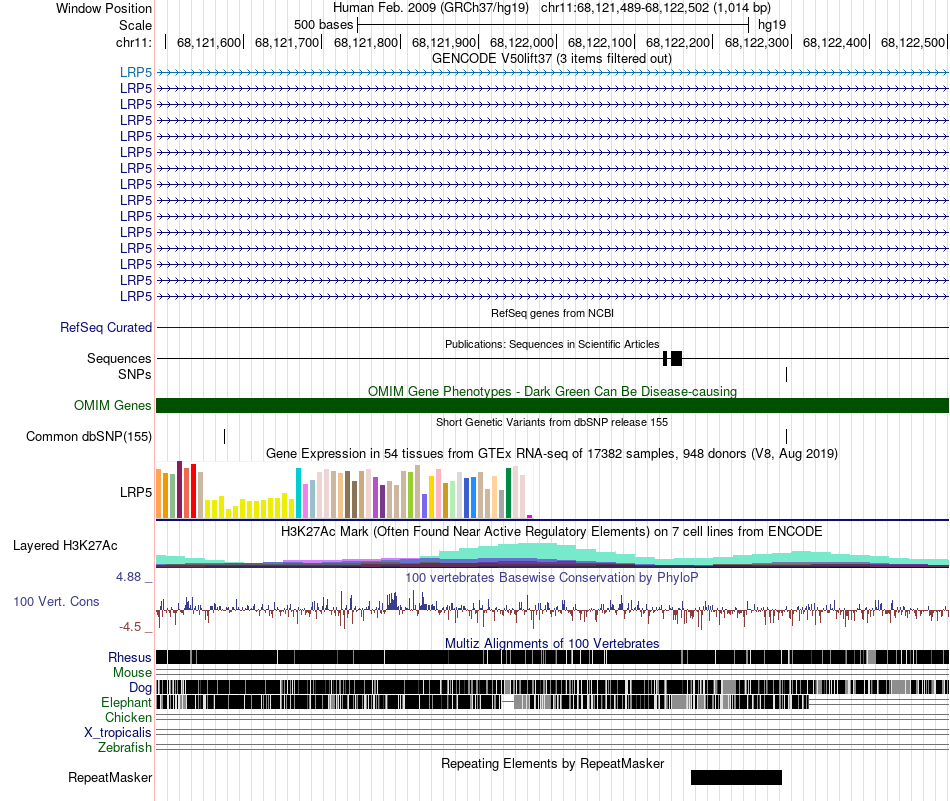The image size is (950, 801).
Task: Click the black RepeatMasker element block
Action: 736,777
